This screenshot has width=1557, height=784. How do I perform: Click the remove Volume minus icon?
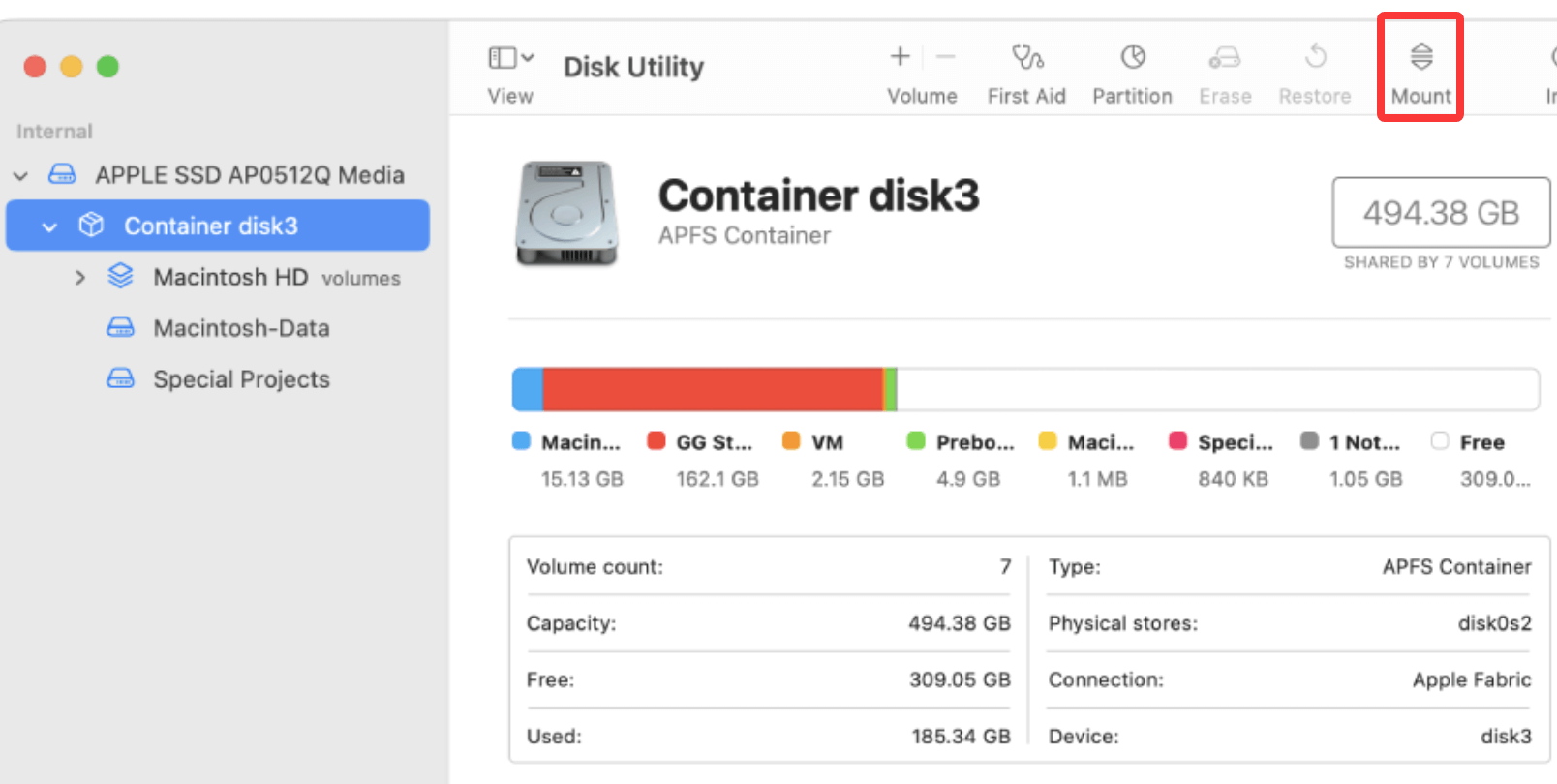click(946, 57)
